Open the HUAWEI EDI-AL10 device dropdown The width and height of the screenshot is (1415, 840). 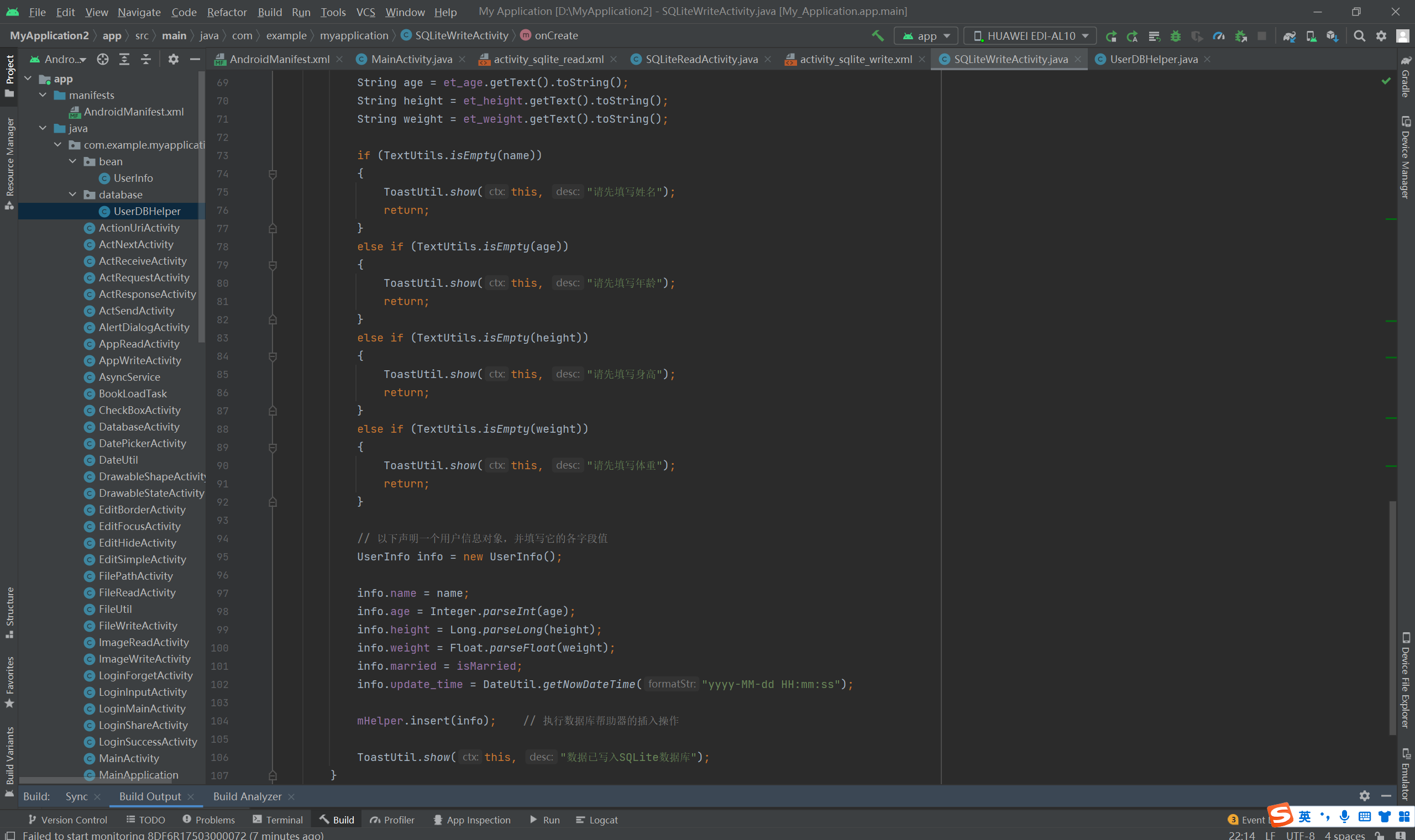pos(1030,36)
